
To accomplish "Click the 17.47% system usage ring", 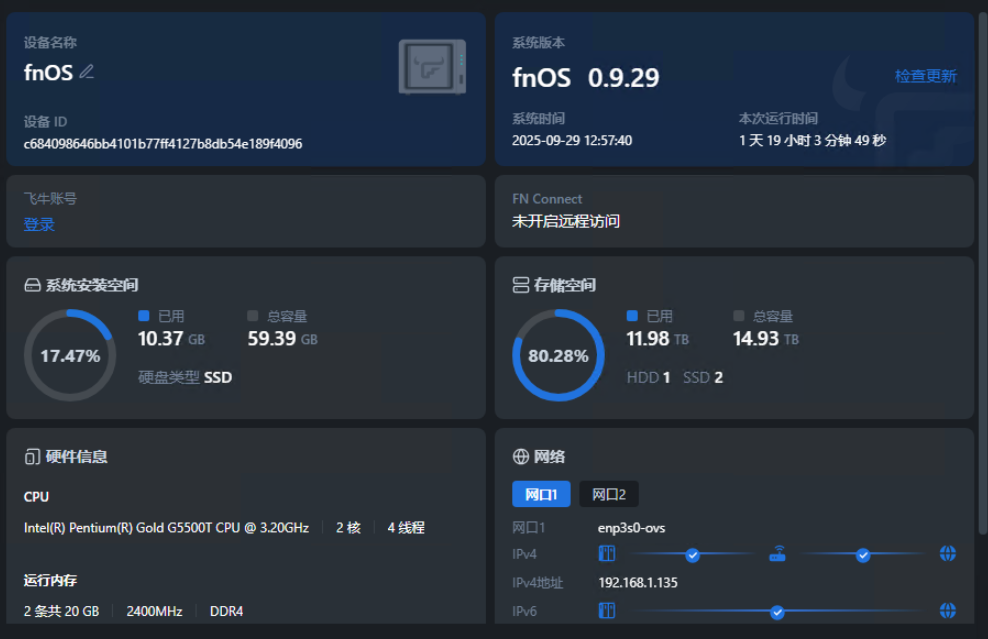I will coord(70,355).
